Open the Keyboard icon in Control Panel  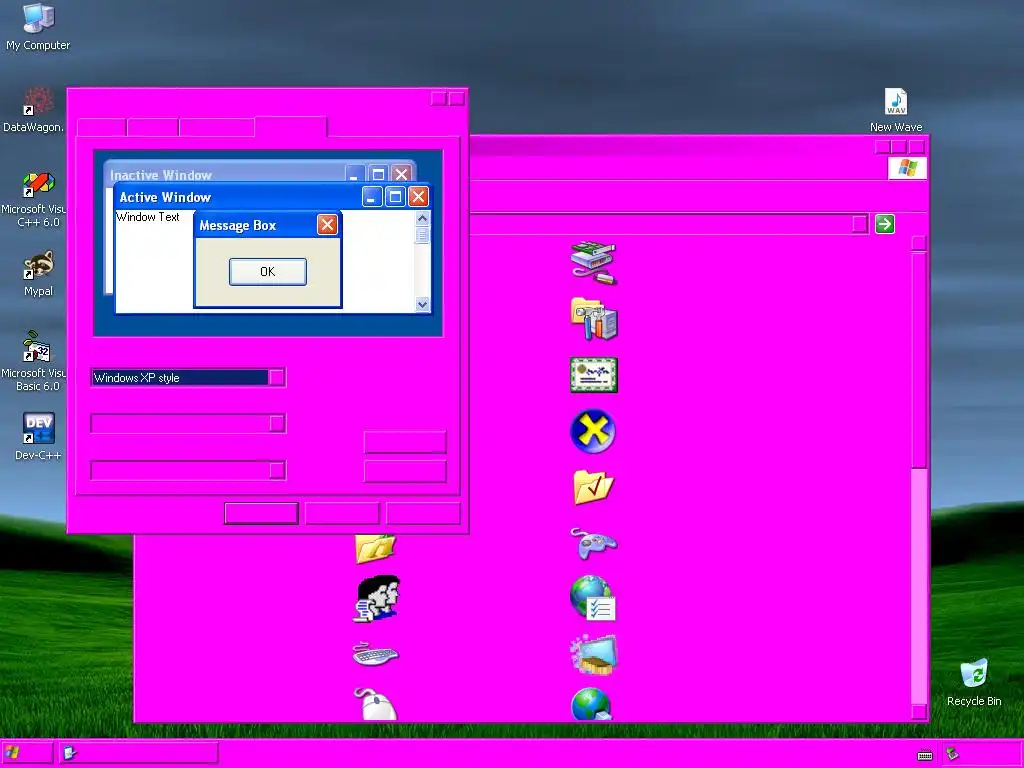pyautogui.click(x=376, y=654)
